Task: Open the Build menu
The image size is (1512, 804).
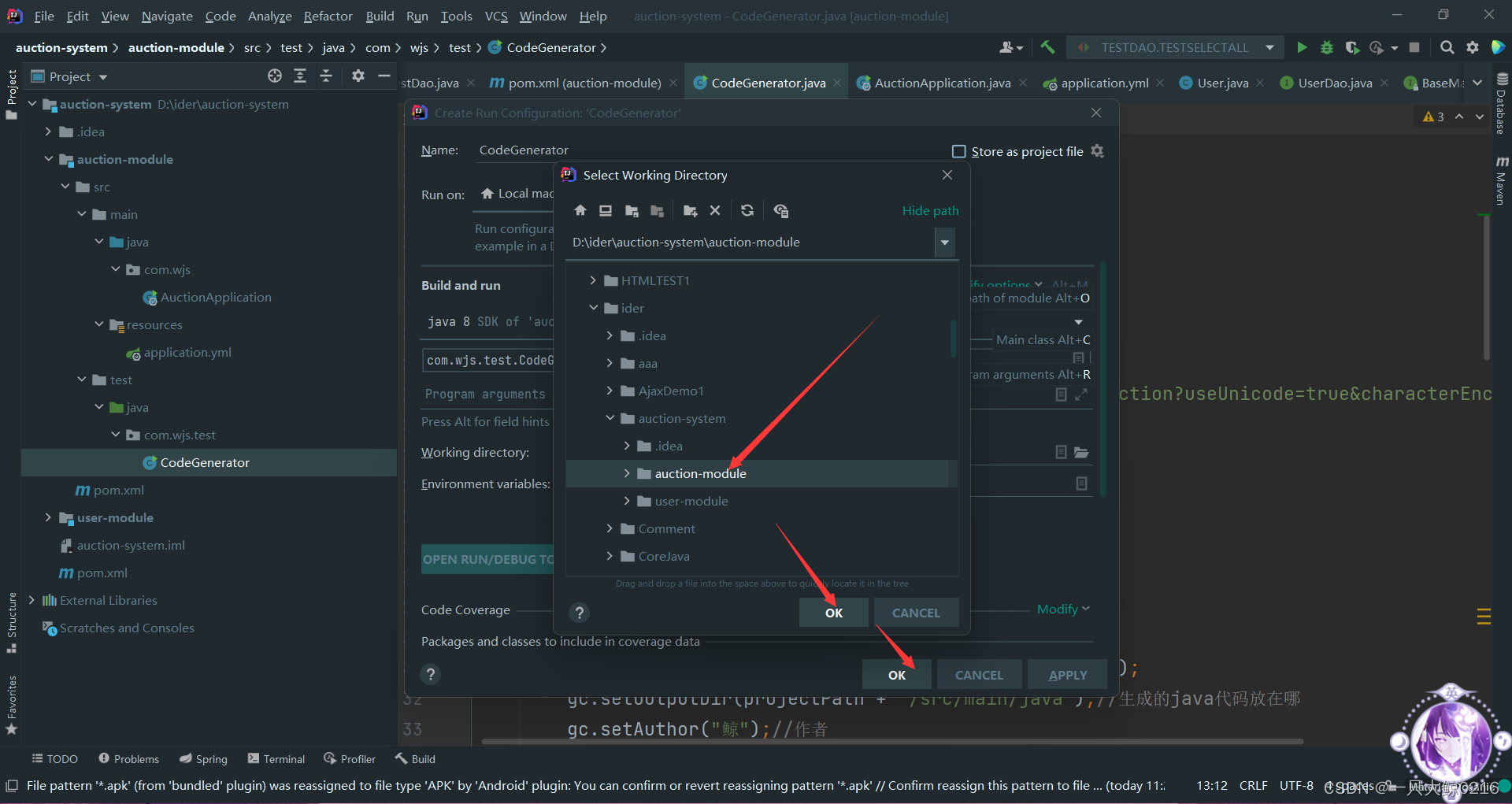Action: 380,16
